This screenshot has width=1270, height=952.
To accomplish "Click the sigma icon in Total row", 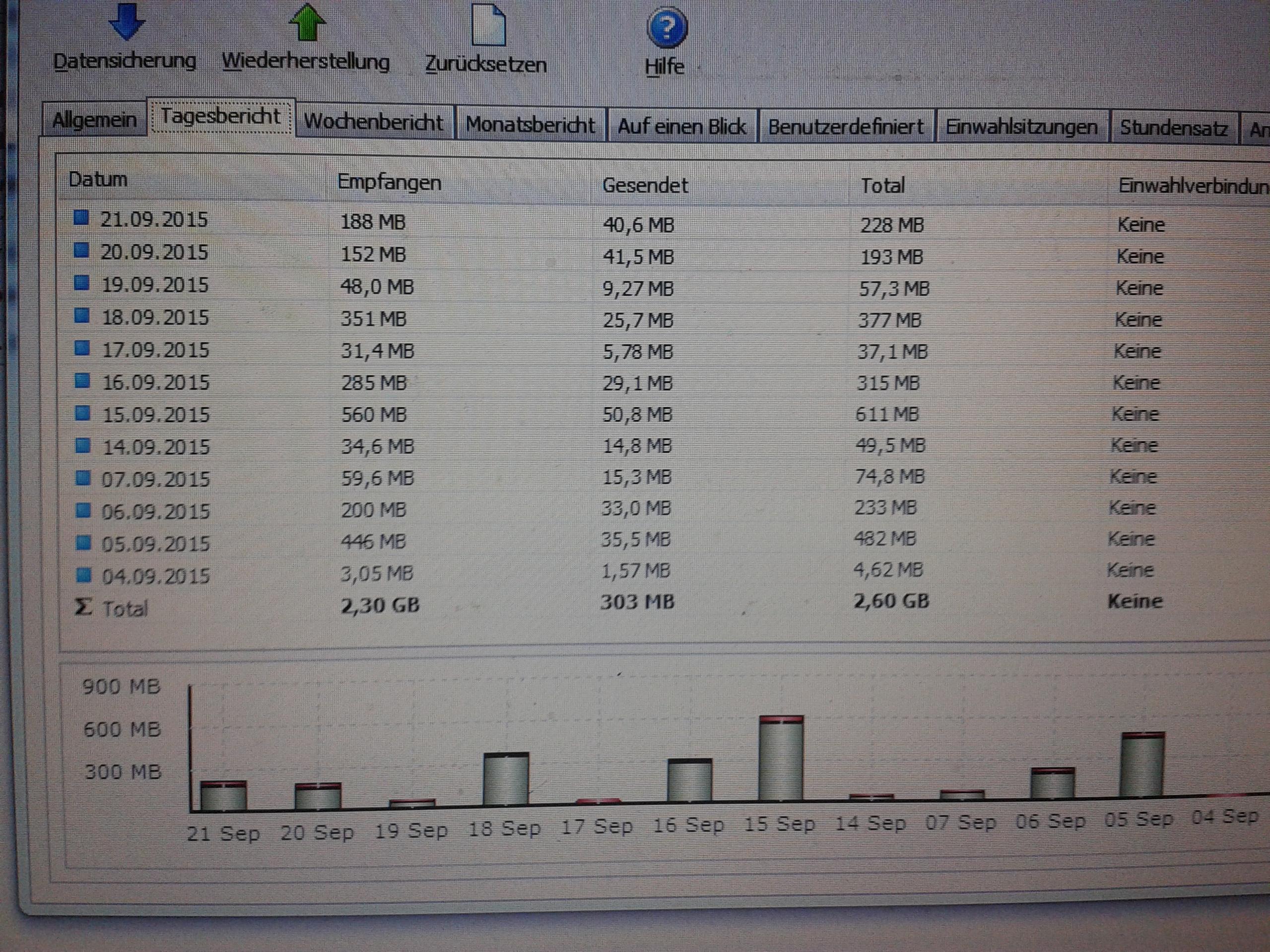I will coord(84,607).
